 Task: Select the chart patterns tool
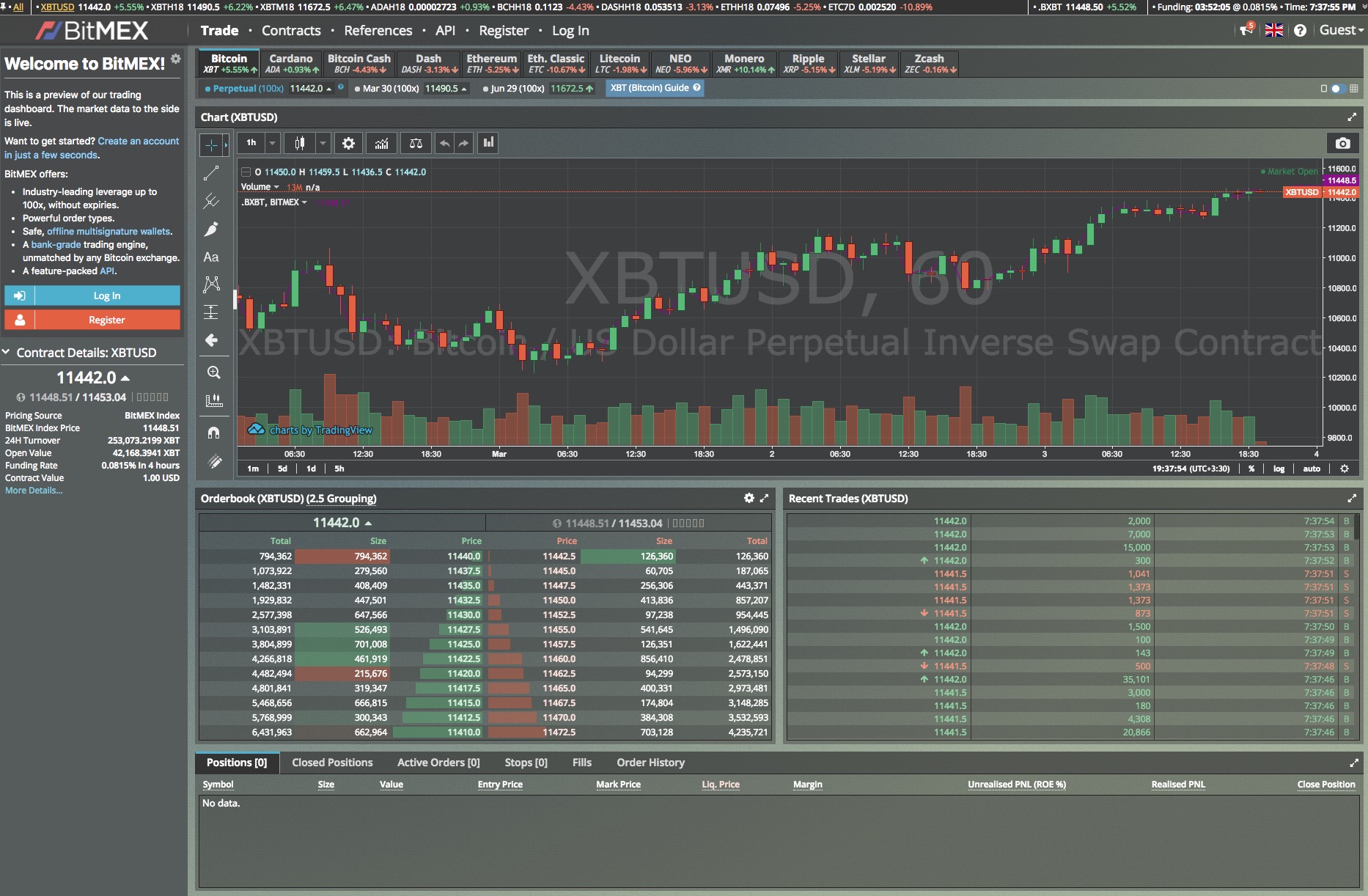[211, 284]
